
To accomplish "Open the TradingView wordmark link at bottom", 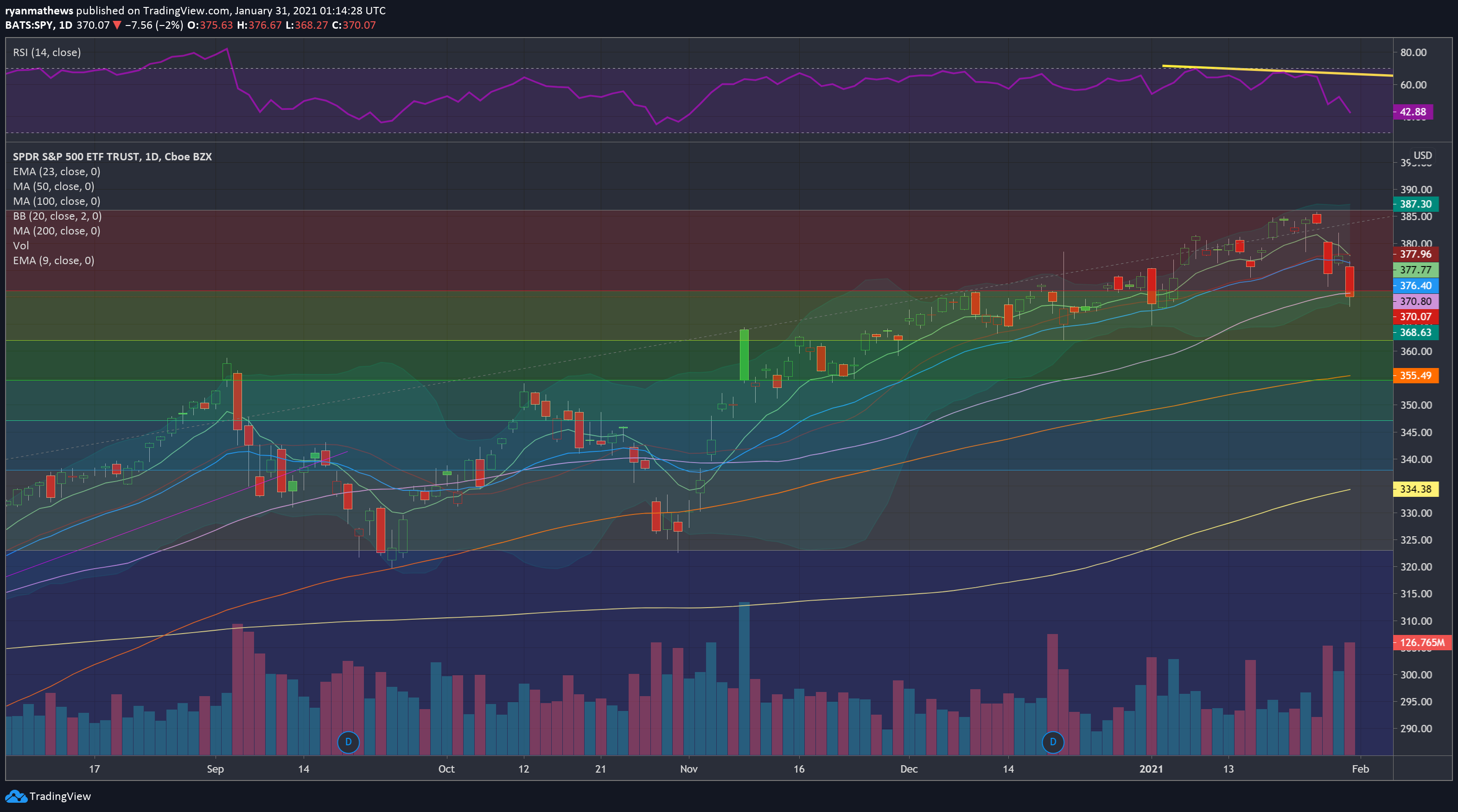I will pyautogui.click(x=60, y=796).
